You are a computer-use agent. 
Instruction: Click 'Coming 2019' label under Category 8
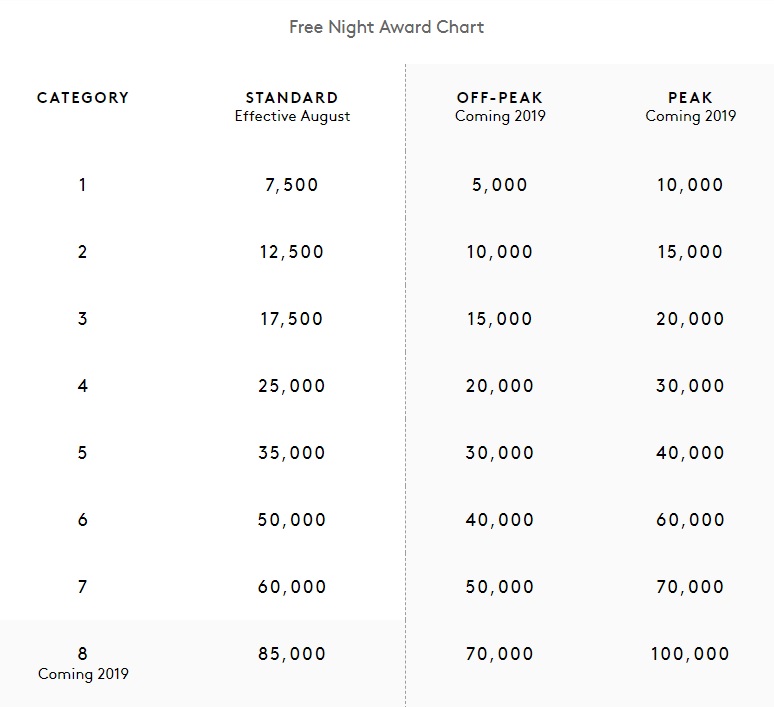[x=83, y=674]
